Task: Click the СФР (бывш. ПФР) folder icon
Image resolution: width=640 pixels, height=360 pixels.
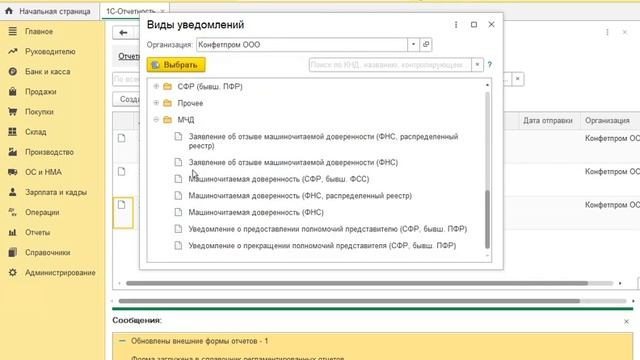Action: click(167, 86)
